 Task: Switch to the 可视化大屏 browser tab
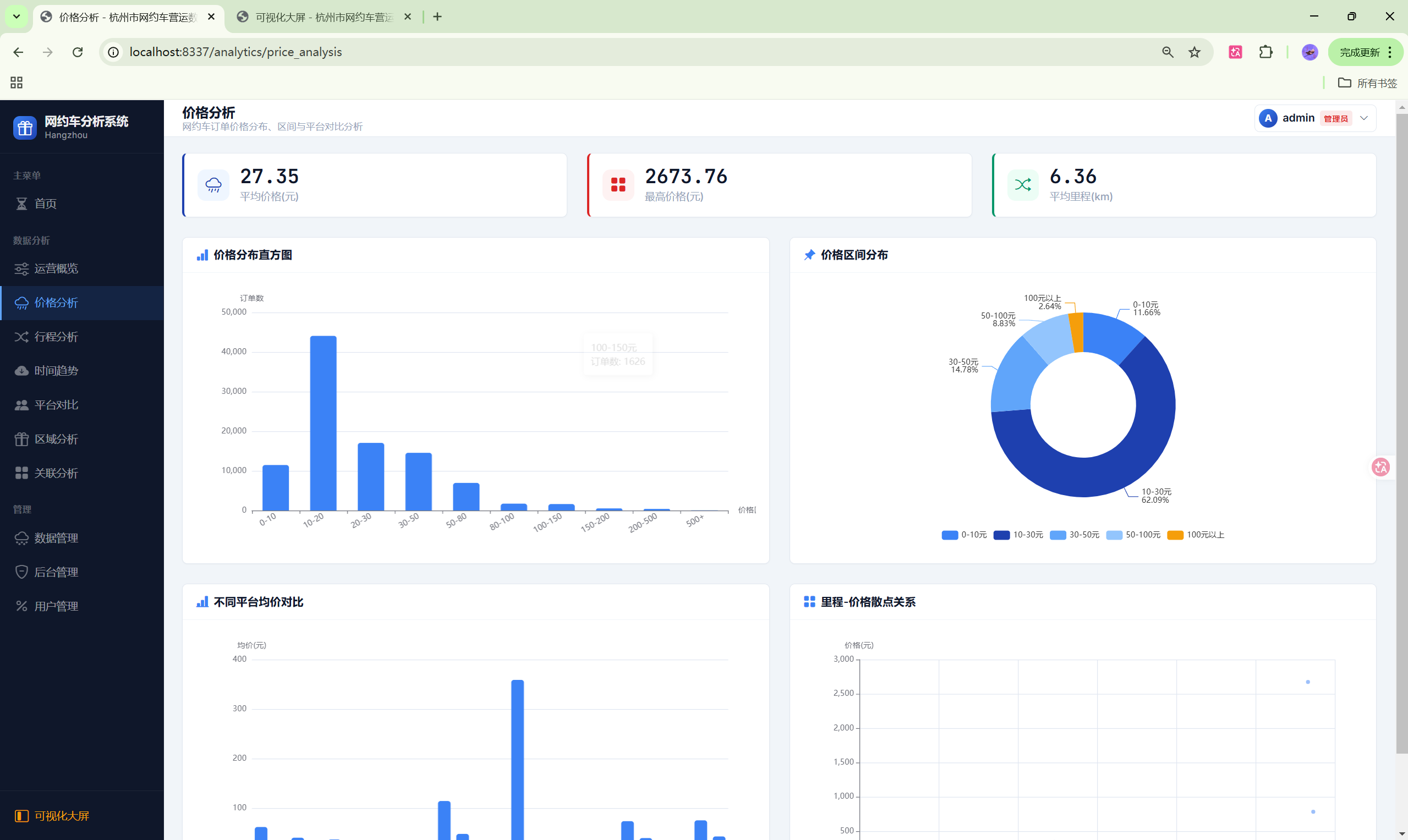pyautogui.click(x=324, y=17)
